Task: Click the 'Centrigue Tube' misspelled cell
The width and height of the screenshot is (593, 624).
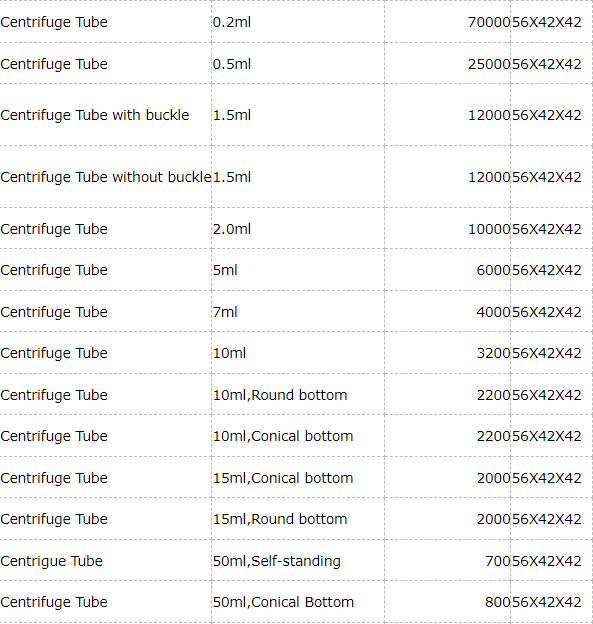Action: pyautogui.click(x=105, y=561)
